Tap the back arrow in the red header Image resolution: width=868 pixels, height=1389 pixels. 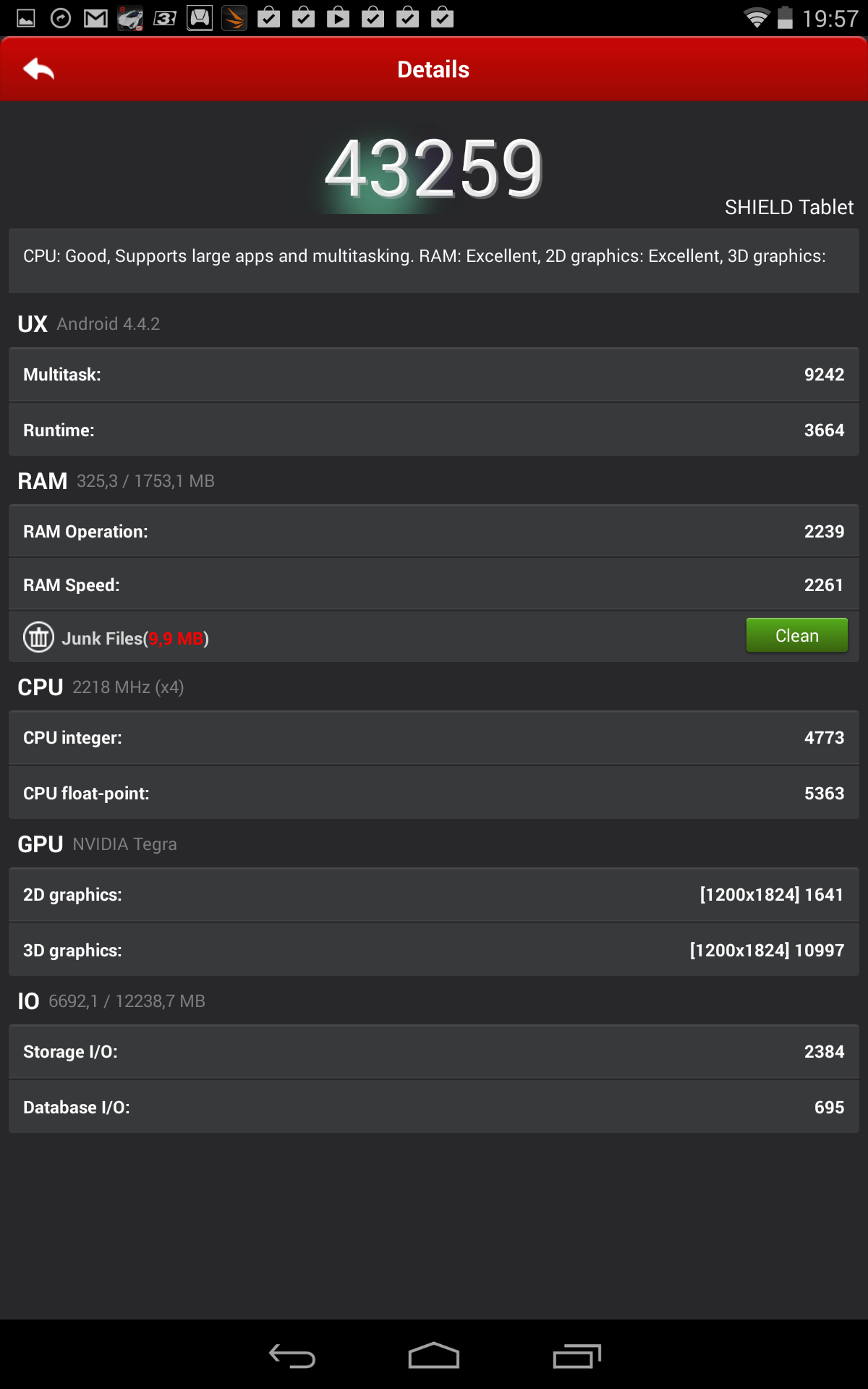click(39, 69)
